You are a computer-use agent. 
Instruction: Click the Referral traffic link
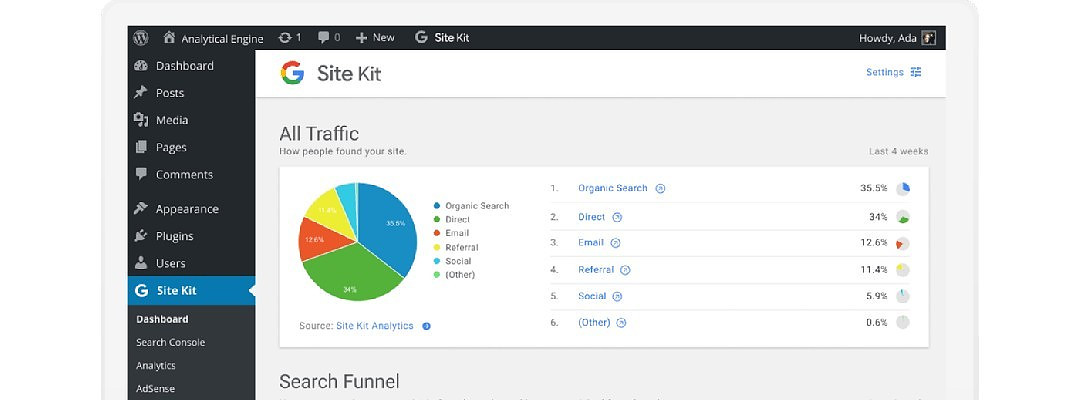click(x=596, y=269)
